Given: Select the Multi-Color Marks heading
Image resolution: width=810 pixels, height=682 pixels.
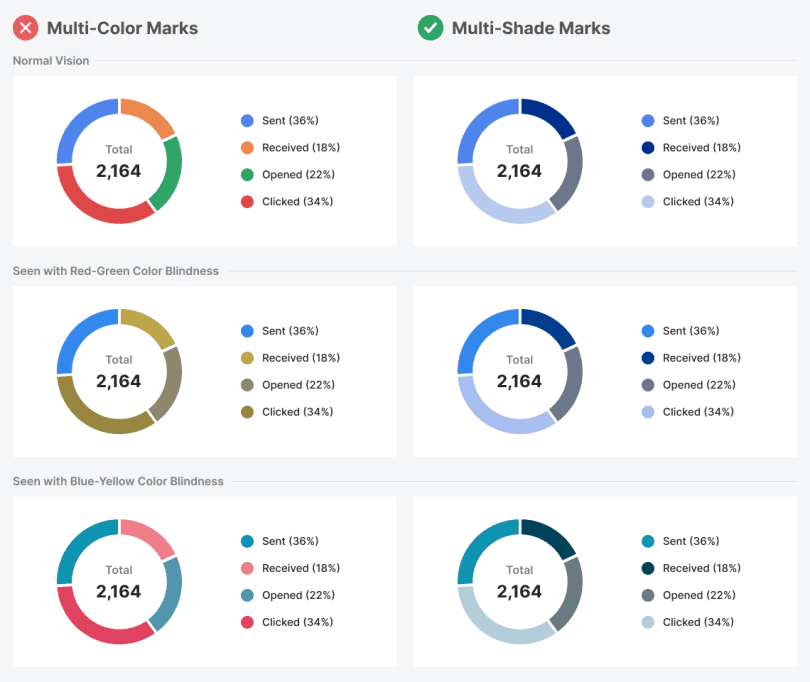Looking at the screenshot, I should coord(122,28).
